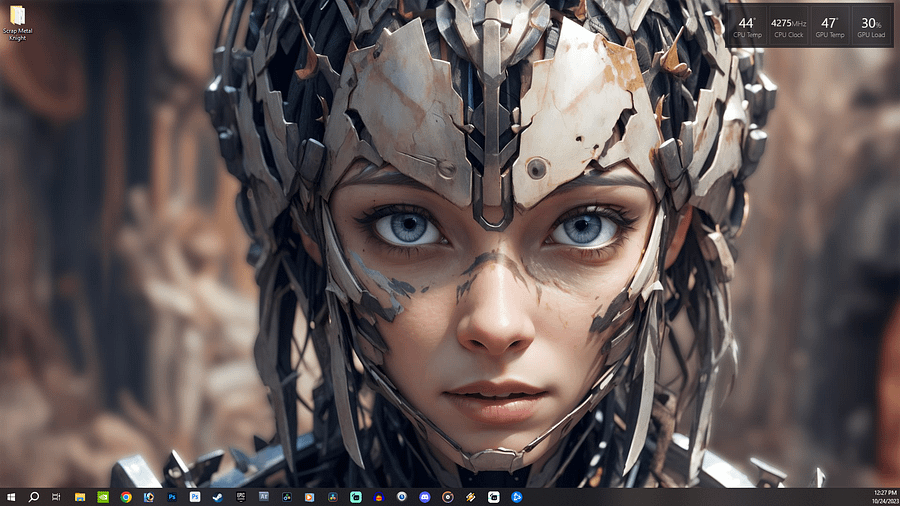Open orange play media player icon
The image size is (900, 506).
tap(309, 497)
